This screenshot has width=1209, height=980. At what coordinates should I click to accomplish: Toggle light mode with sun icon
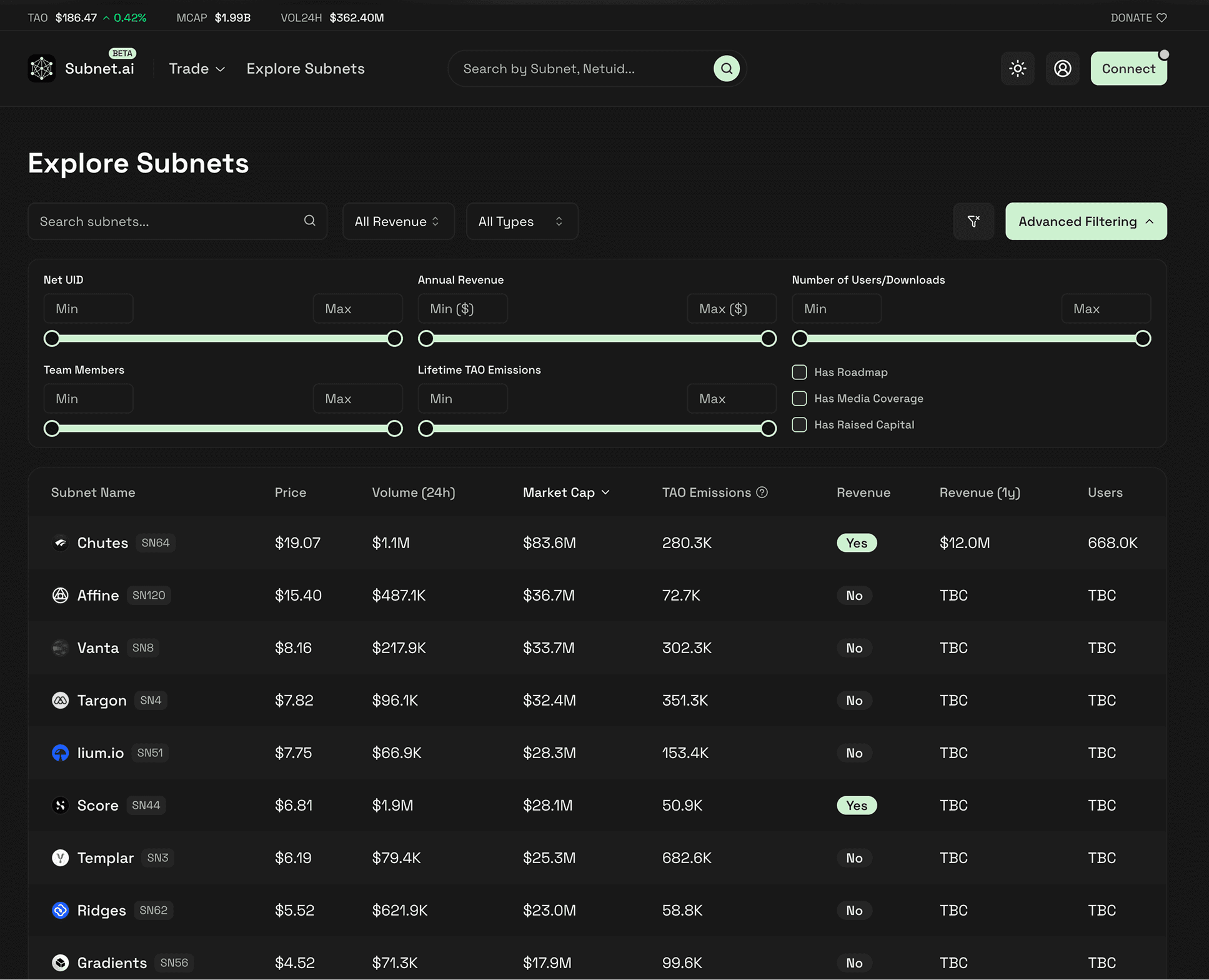1017,69
